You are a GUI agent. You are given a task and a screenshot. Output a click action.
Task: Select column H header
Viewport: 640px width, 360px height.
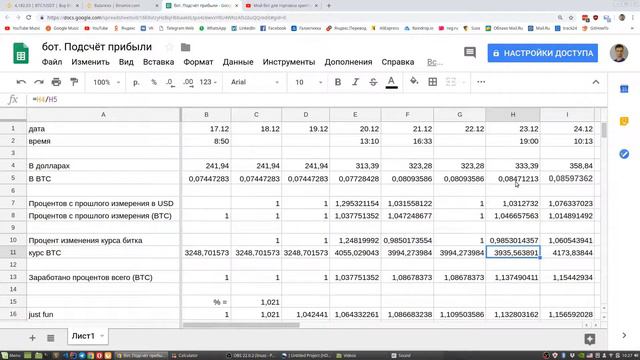coord(513,115)
